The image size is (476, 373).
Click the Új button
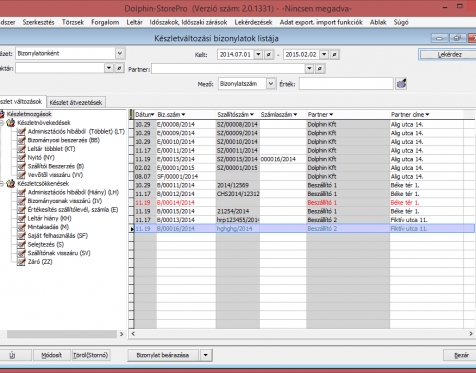point(15,355)
